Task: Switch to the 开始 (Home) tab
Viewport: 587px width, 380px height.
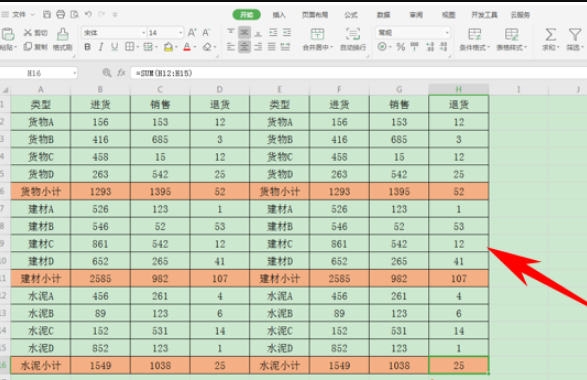Action: click(x=247, y=15)
